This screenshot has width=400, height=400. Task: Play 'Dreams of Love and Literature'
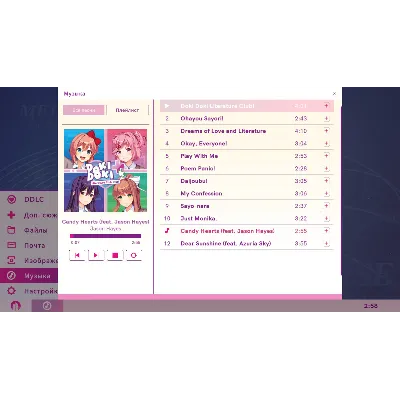click(247, 131)
